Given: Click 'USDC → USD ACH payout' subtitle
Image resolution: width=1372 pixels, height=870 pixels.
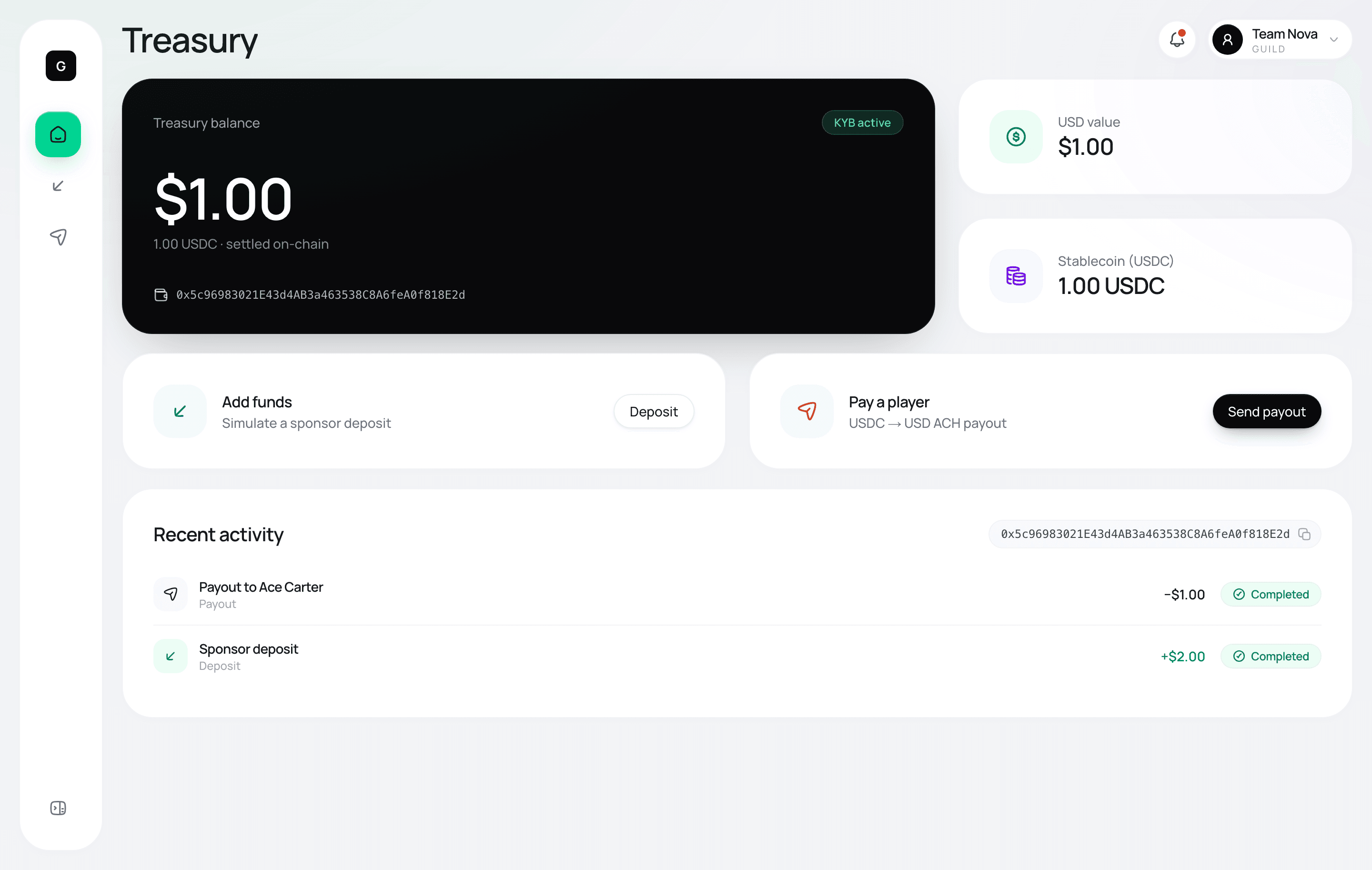Looking at the screenshot, I should point(928,423).
